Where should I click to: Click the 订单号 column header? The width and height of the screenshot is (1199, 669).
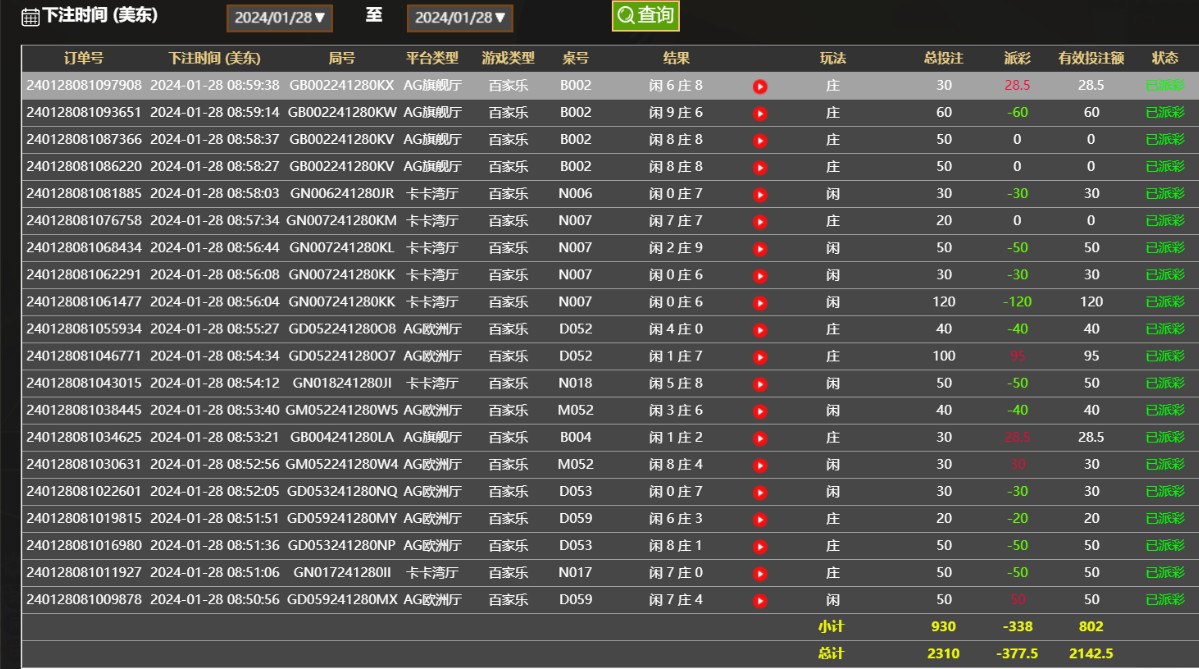[x=83, y=59]
